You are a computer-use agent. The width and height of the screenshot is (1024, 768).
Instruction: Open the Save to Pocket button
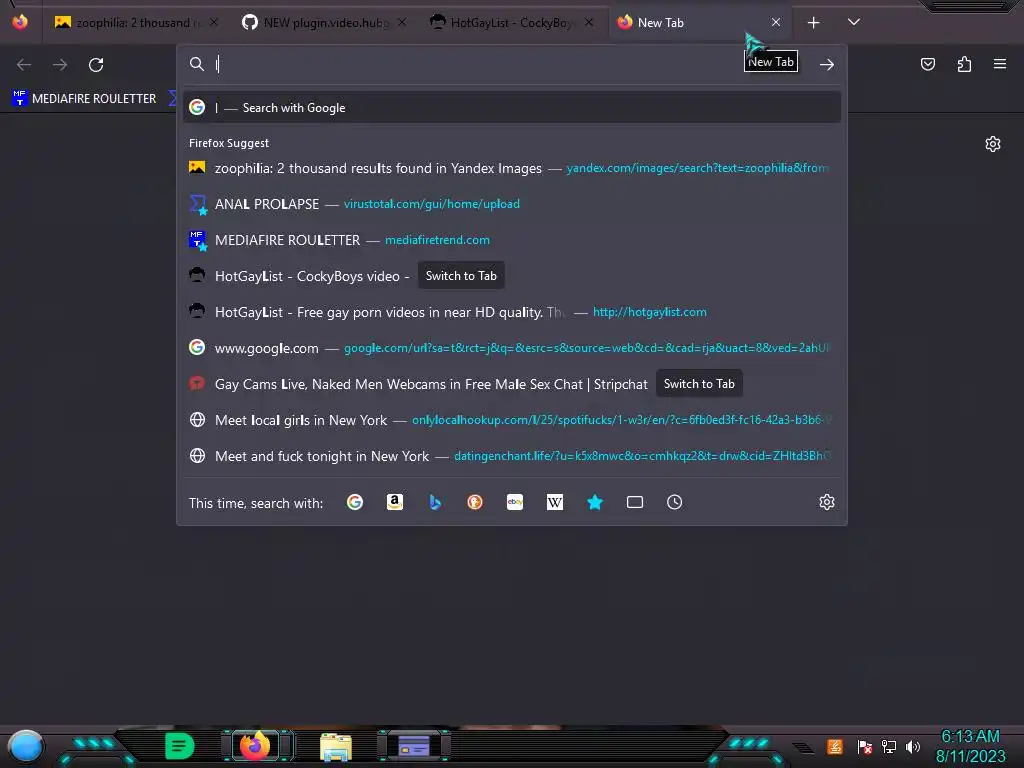click(x=927, y=64)
